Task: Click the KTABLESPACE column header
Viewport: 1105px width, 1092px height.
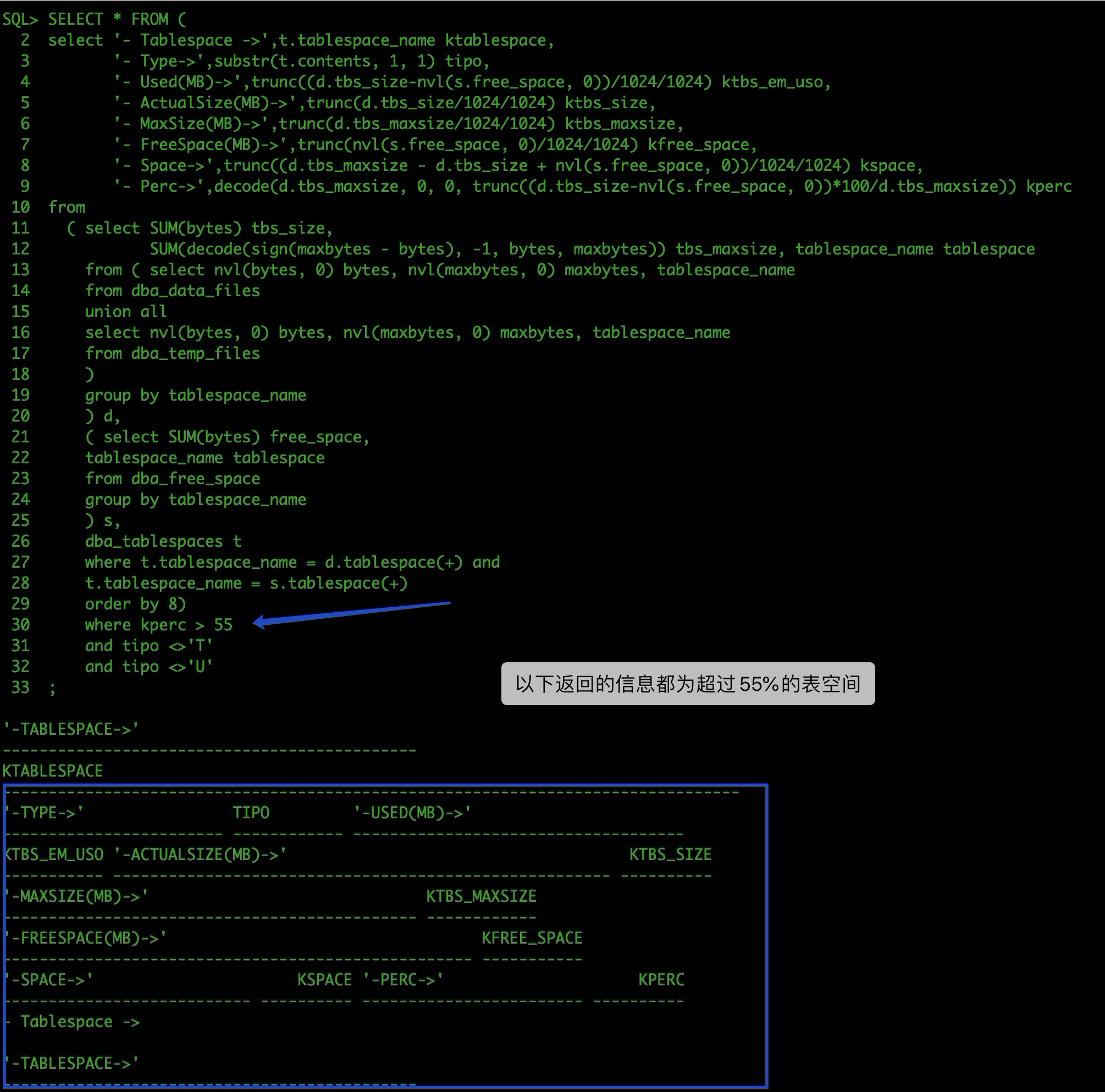Action: pos(53,771)
